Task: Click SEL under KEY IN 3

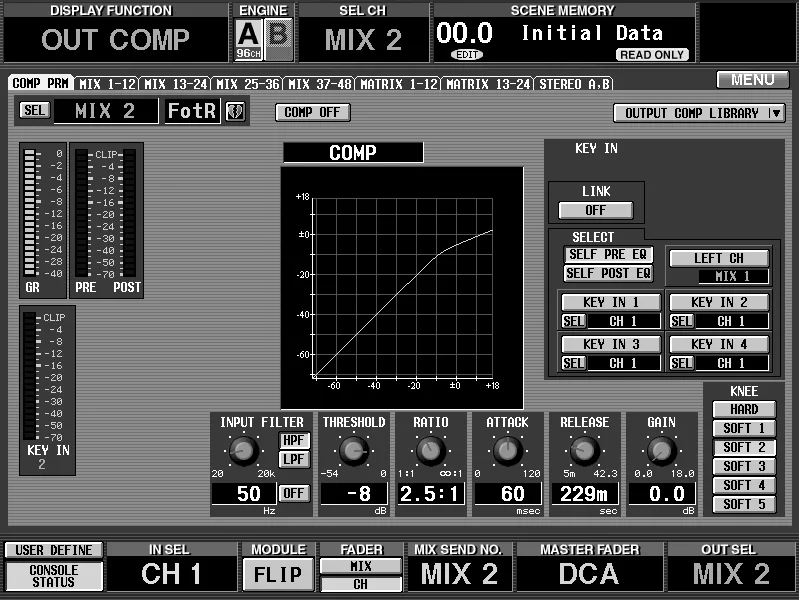Action: pos(573,363)
